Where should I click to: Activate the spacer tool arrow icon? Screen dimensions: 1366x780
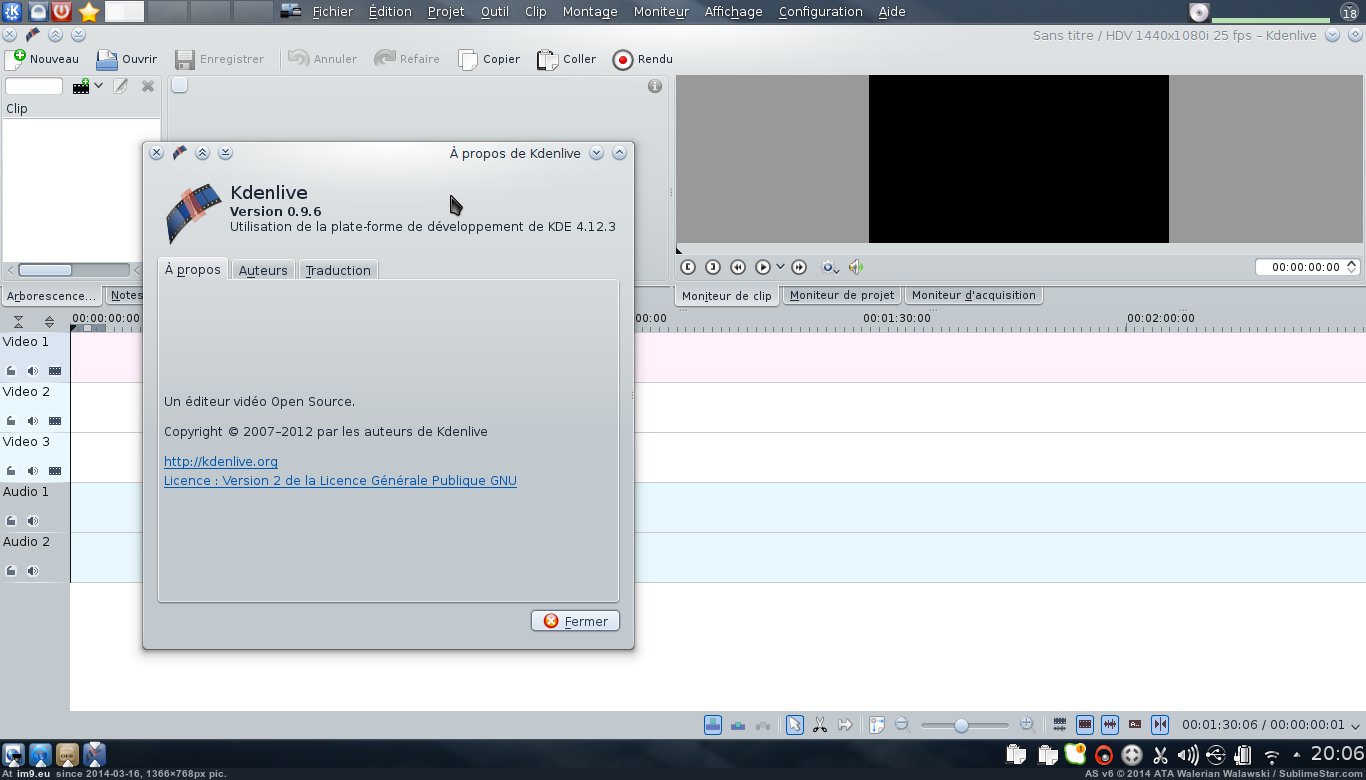pos(845,725)
